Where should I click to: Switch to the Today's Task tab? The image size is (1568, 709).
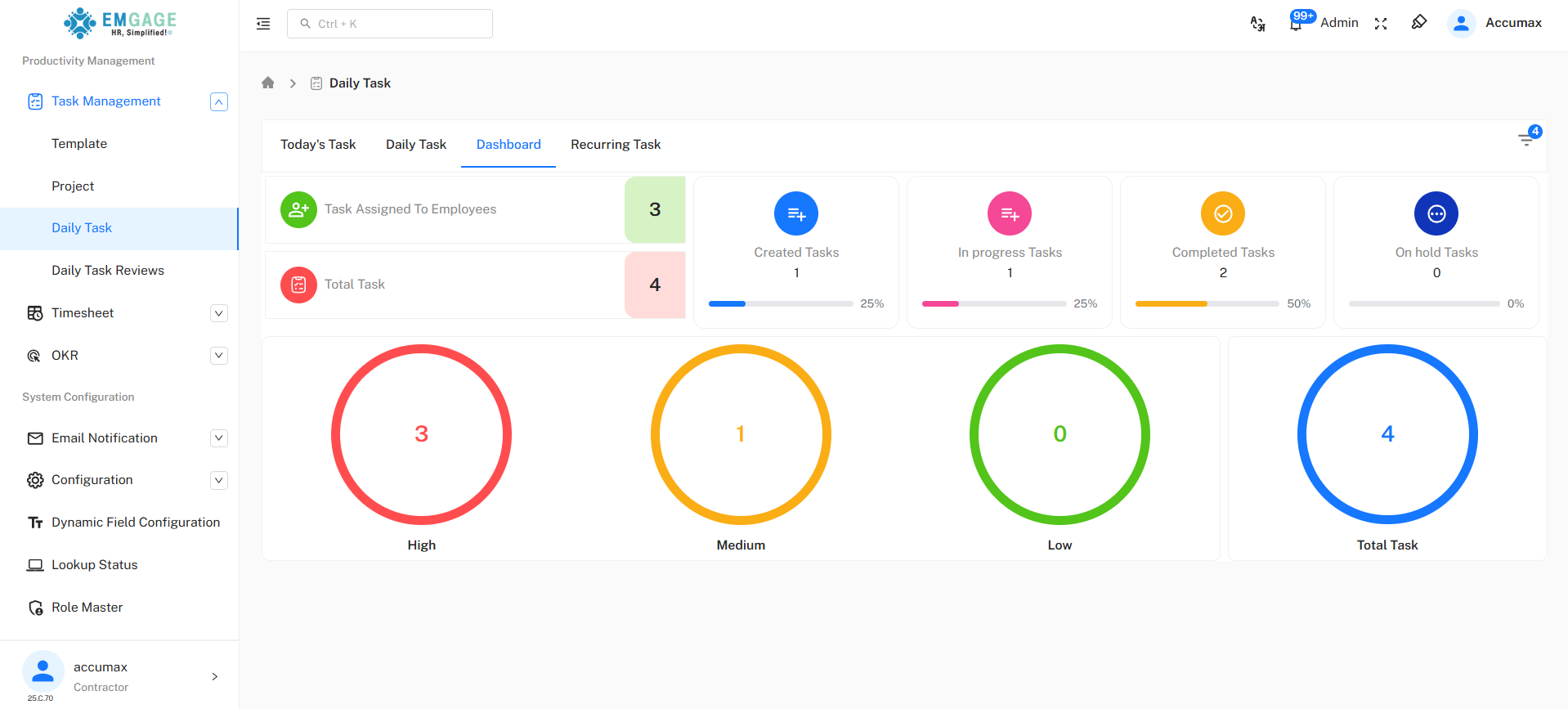tap(318, 145)
